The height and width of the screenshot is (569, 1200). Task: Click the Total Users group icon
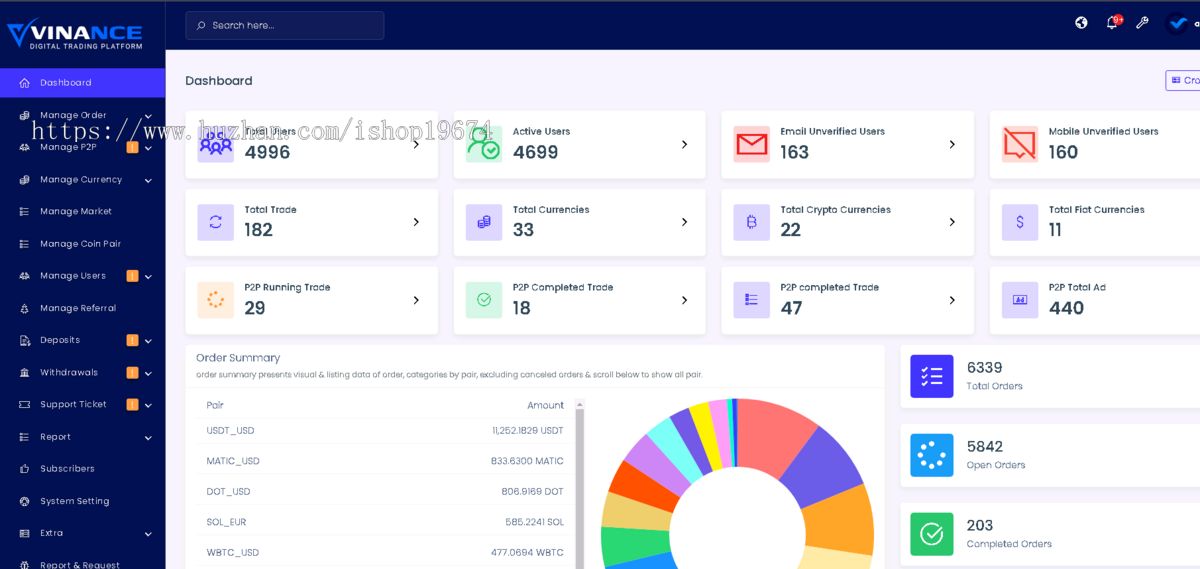tap(215, 144)
